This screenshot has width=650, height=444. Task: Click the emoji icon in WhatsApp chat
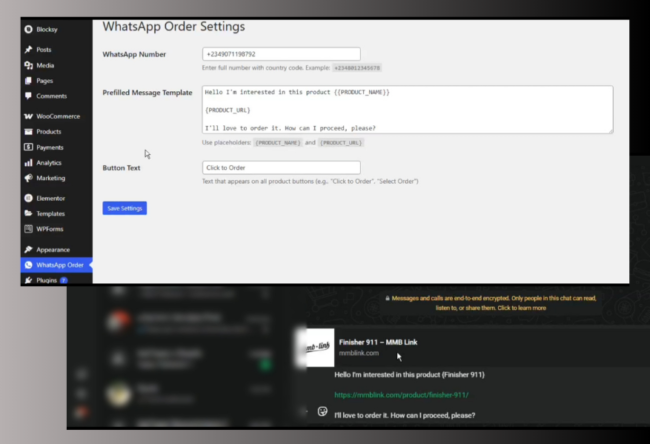click(323, 411)
